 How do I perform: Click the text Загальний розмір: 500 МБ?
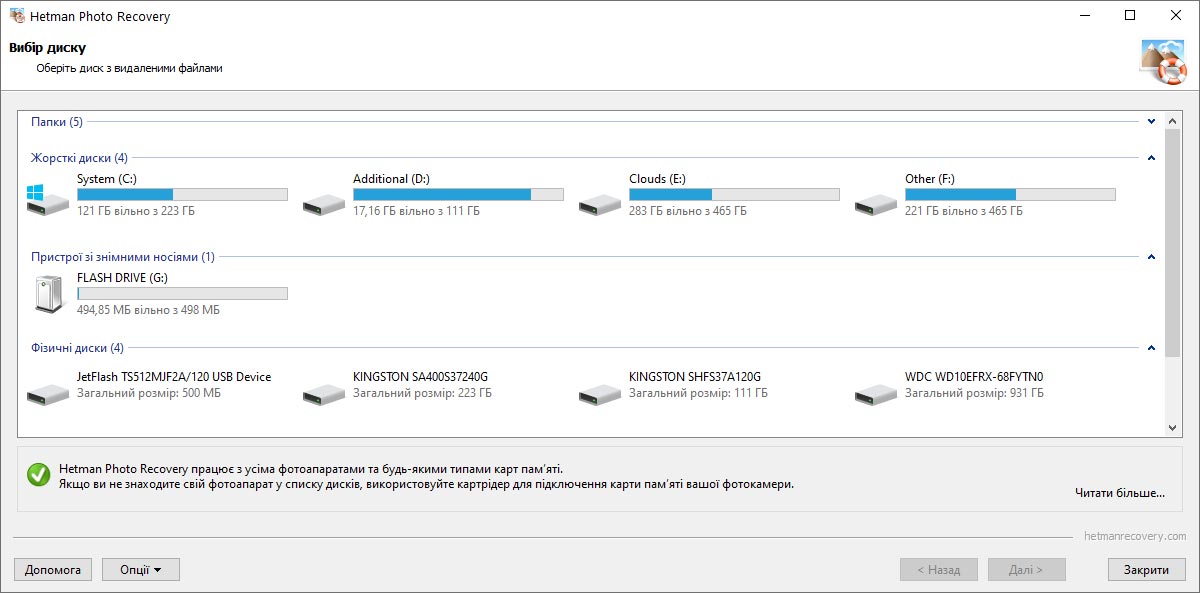pyautogui.click(x=149, y=394)
